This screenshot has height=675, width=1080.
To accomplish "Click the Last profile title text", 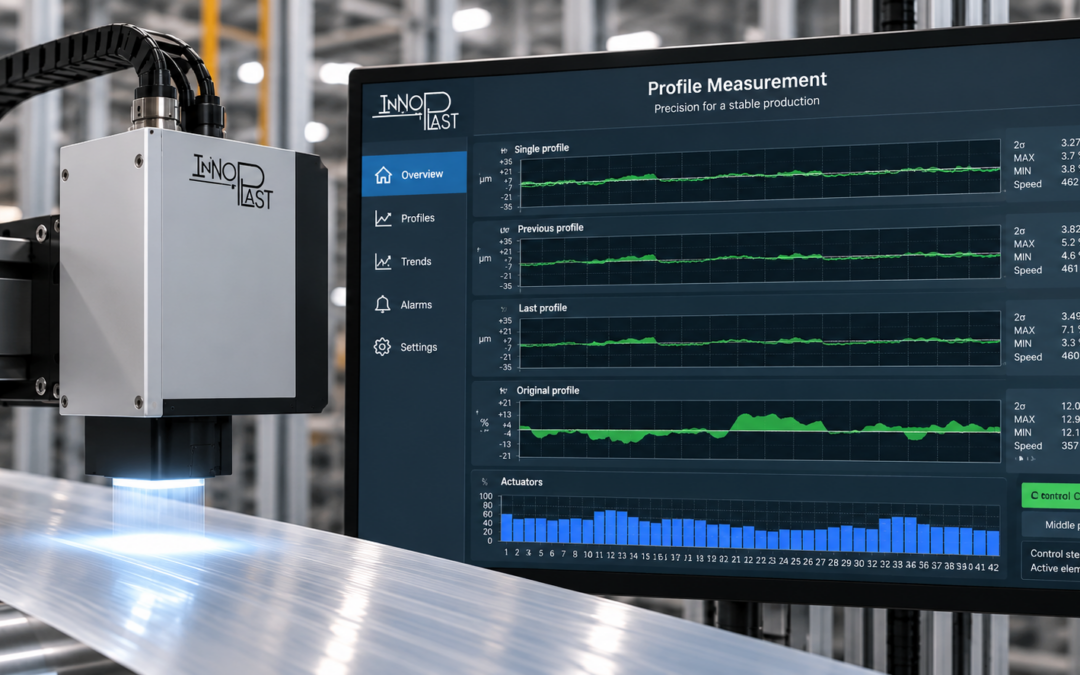I will [543, 308].
